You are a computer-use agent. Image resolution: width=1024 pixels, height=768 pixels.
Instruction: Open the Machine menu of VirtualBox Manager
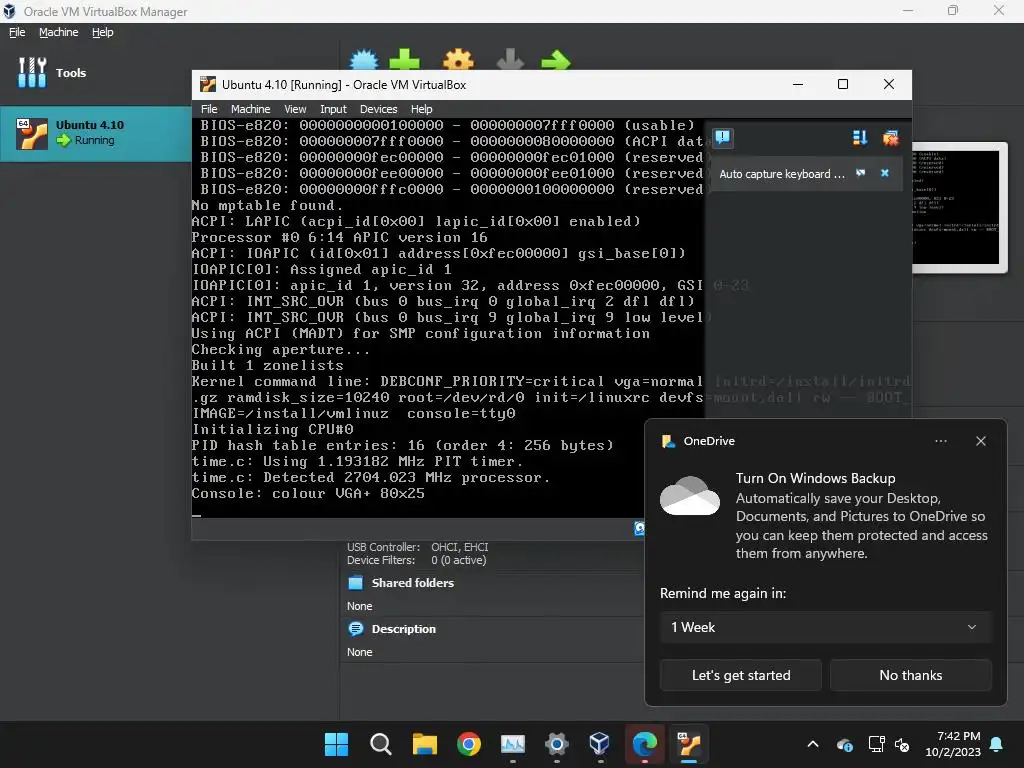coord(58,32)
